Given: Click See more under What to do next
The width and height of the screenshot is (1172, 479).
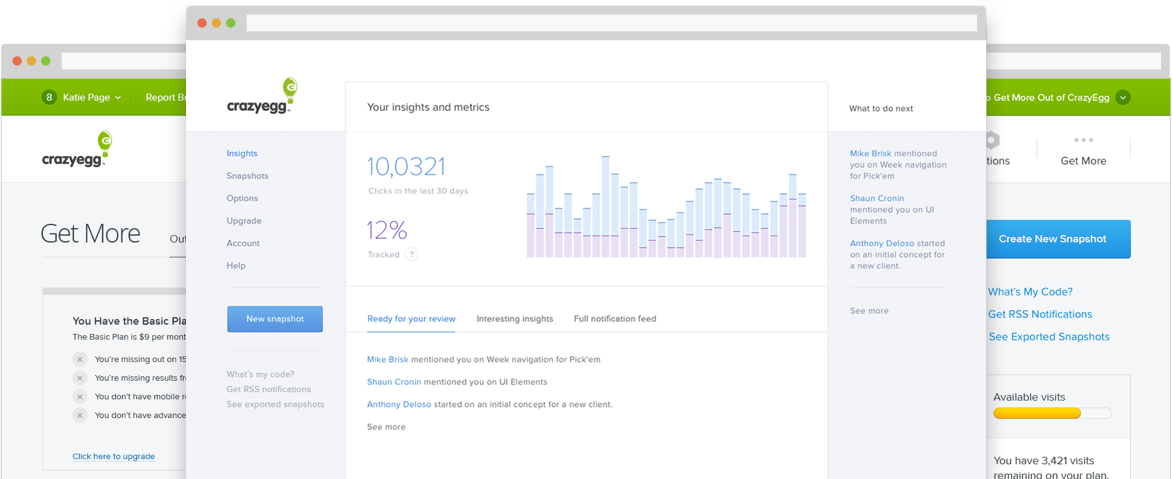Looking at the screenshot, I should click(869, 310).
